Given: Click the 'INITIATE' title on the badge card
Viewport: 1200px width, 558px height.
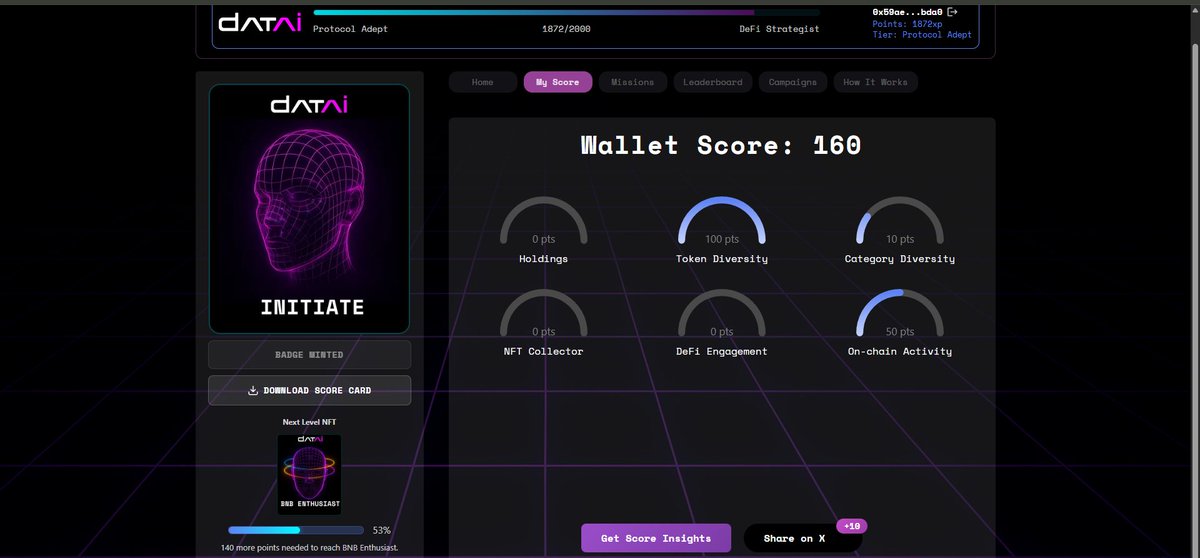Looking at the screenshot, I should click(x=312, y=307).
